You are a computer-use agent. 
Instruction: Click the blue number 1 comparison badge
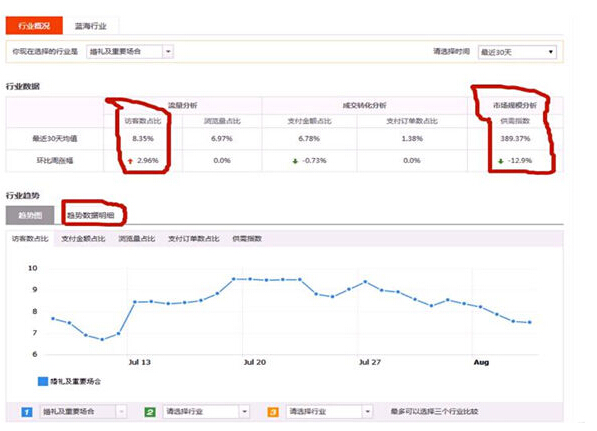27,412
